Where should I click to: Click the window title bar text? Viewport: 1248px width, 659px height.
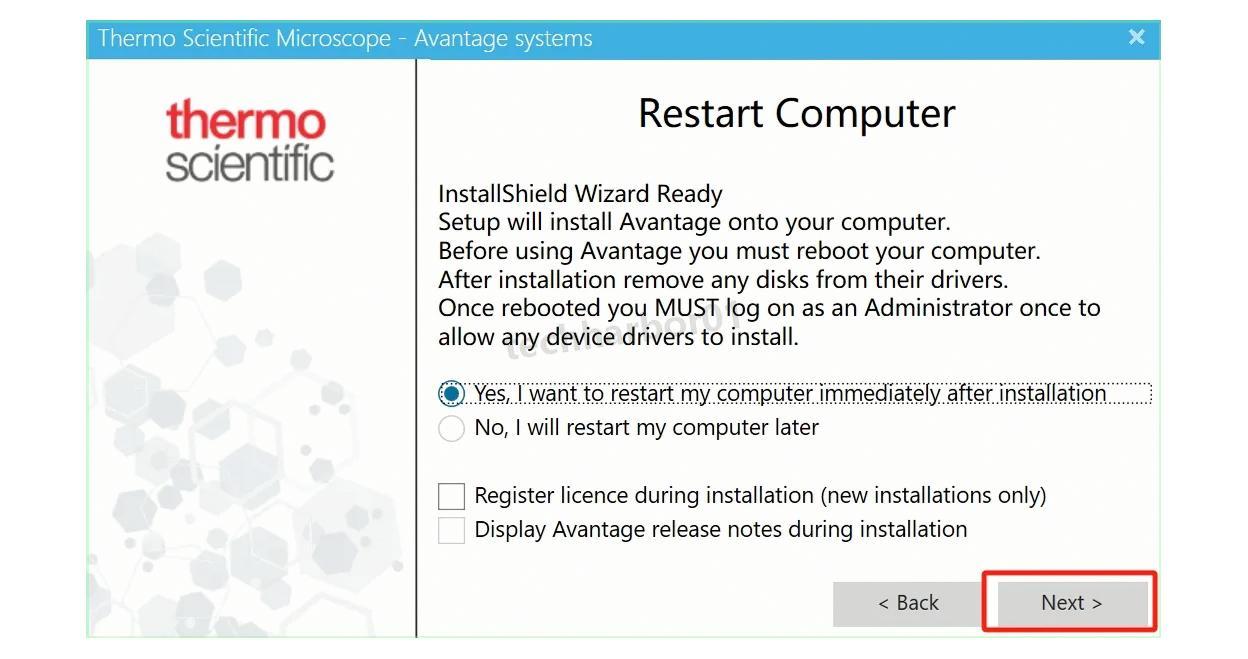(x=345, y=38)
